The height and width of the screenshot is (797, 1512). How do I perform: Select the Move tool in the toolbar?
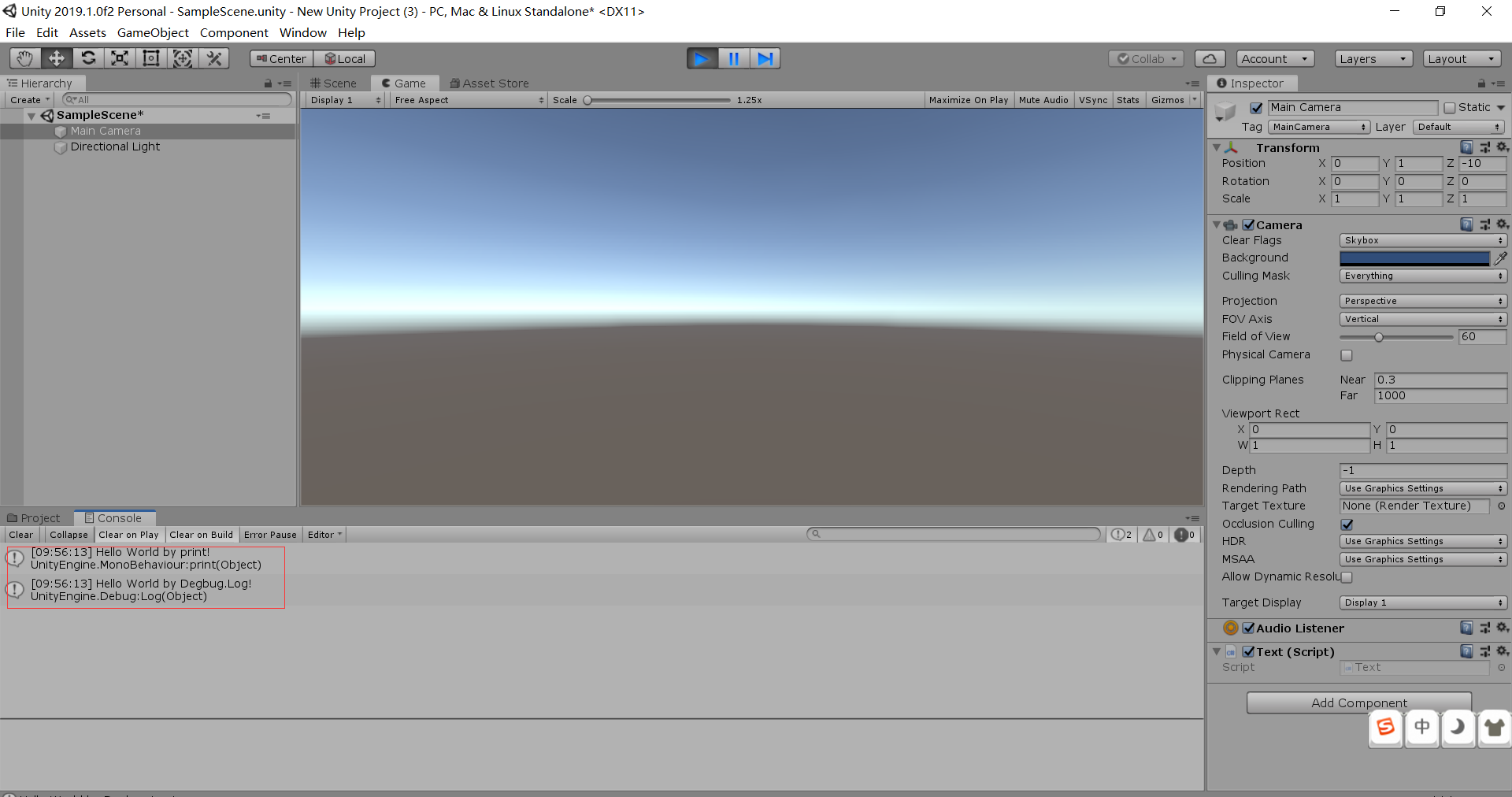point(55,57)
